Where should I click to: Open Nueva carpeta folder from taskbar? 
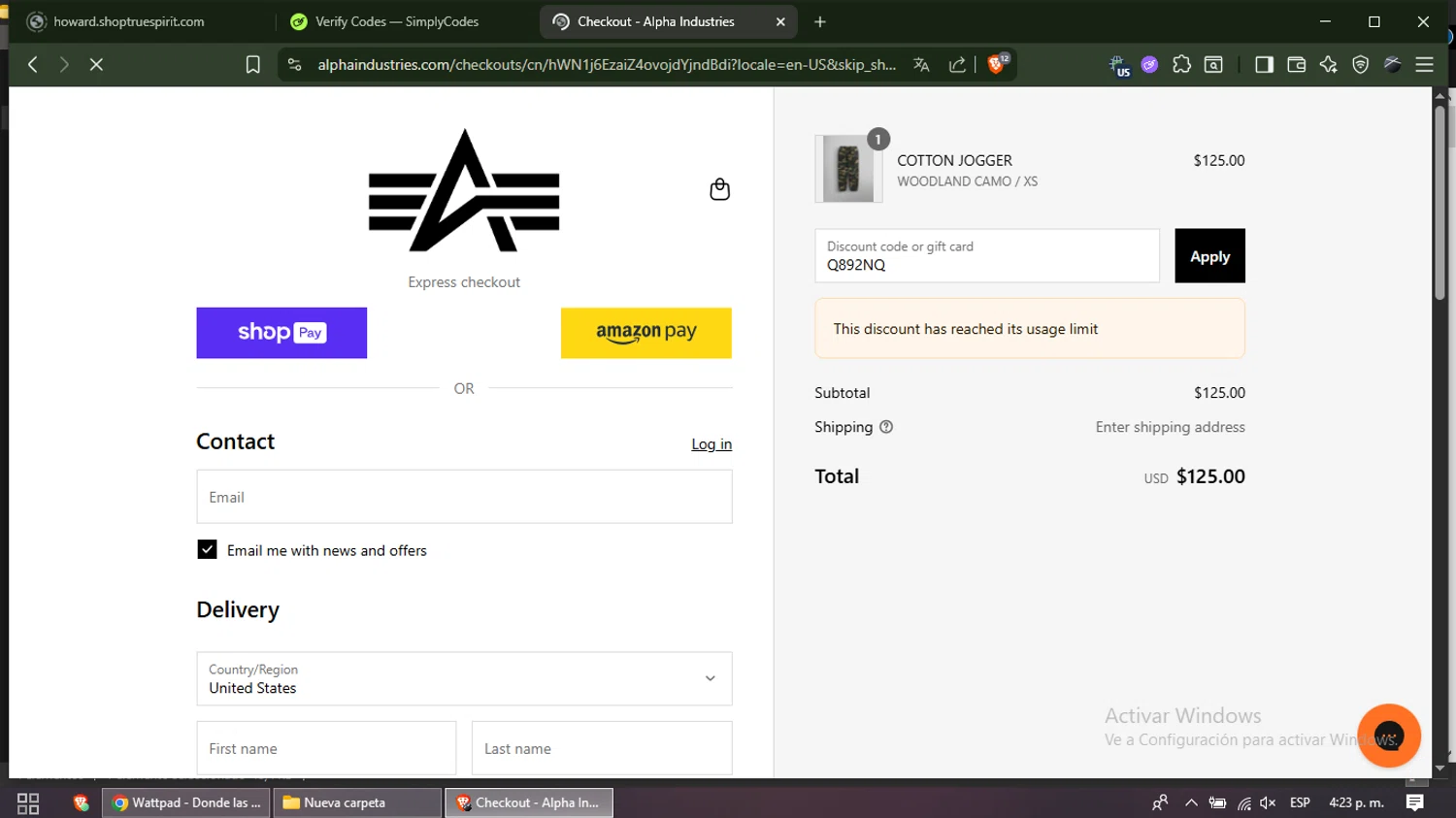(357, 802)
